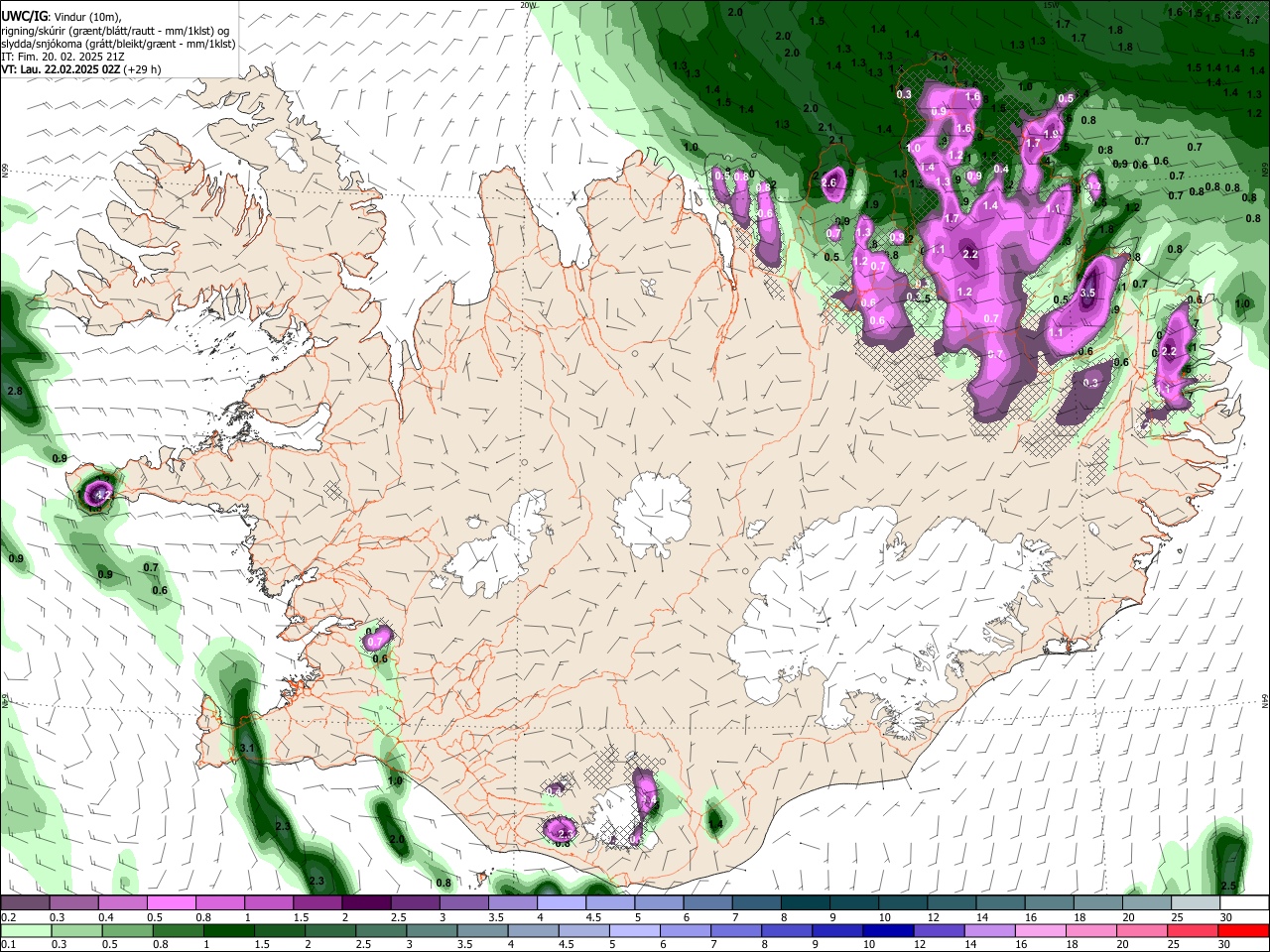Select upper legend teal swatch between 8 and 9
Screen dimensions: 1270x952
(806, 902)
